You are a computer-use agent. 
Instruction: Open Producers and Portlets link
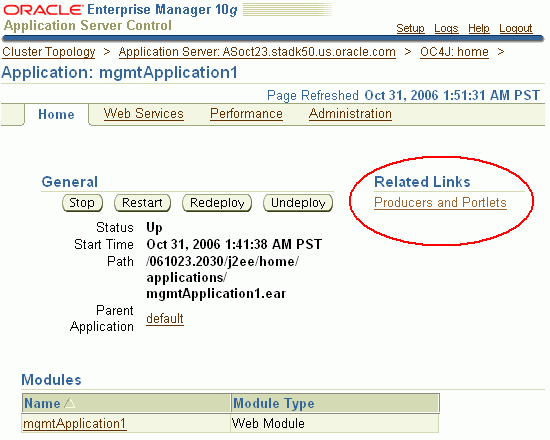(x=440, y=203)
